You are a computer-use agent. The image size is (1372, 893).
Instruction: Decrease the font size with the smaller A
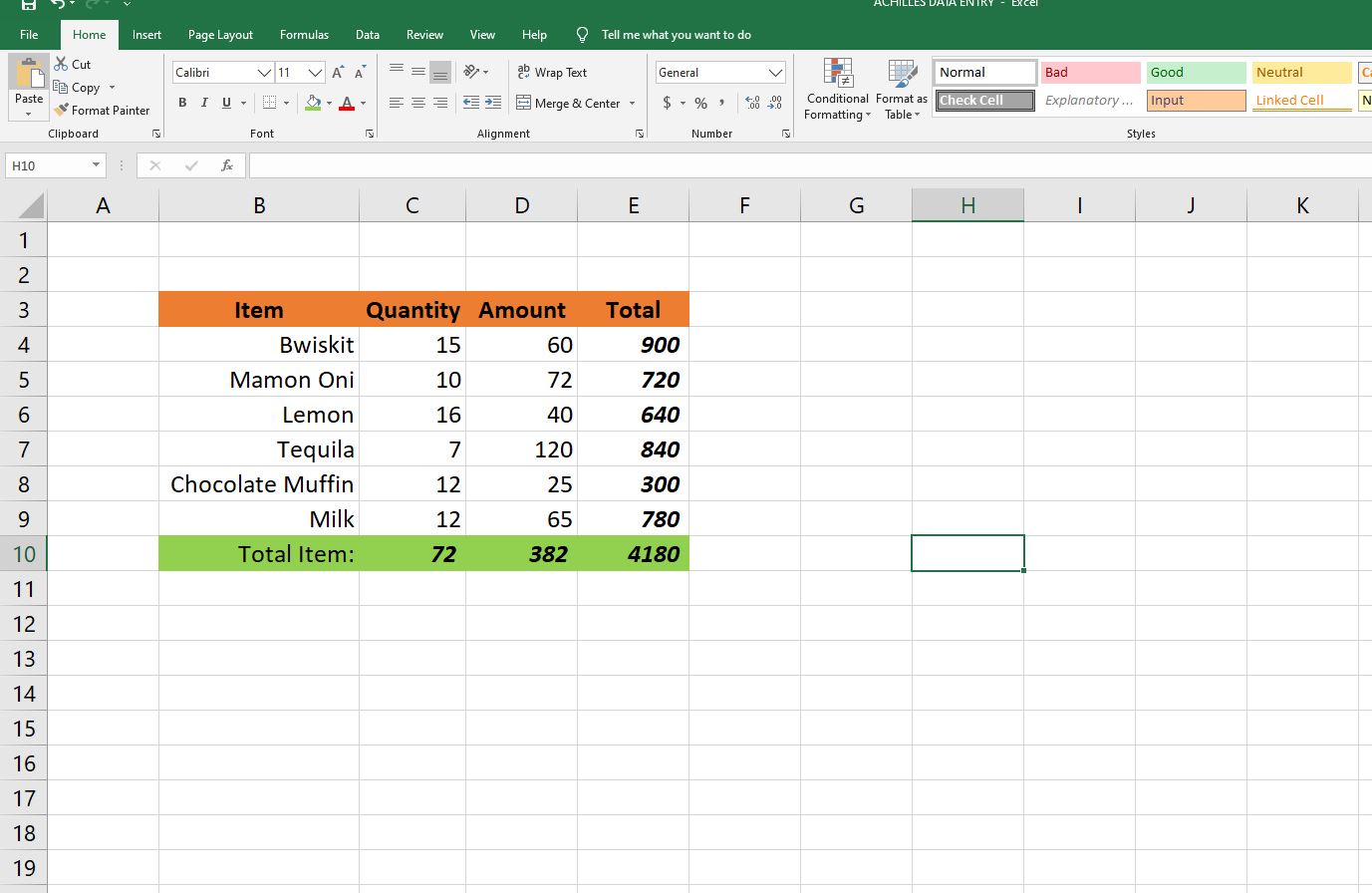tap(360, 73)
